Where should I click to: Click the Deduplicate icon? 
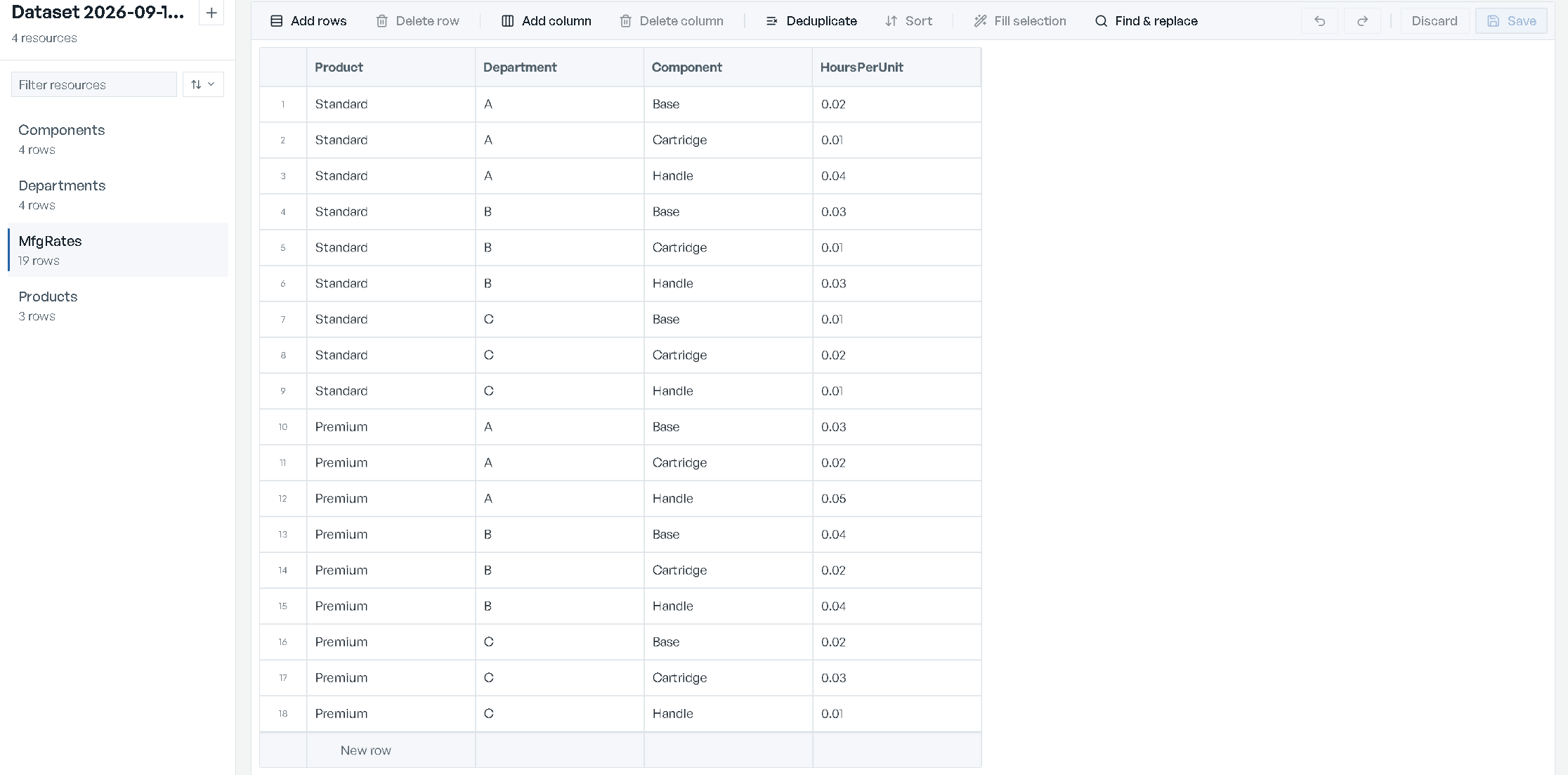point(771,21)
